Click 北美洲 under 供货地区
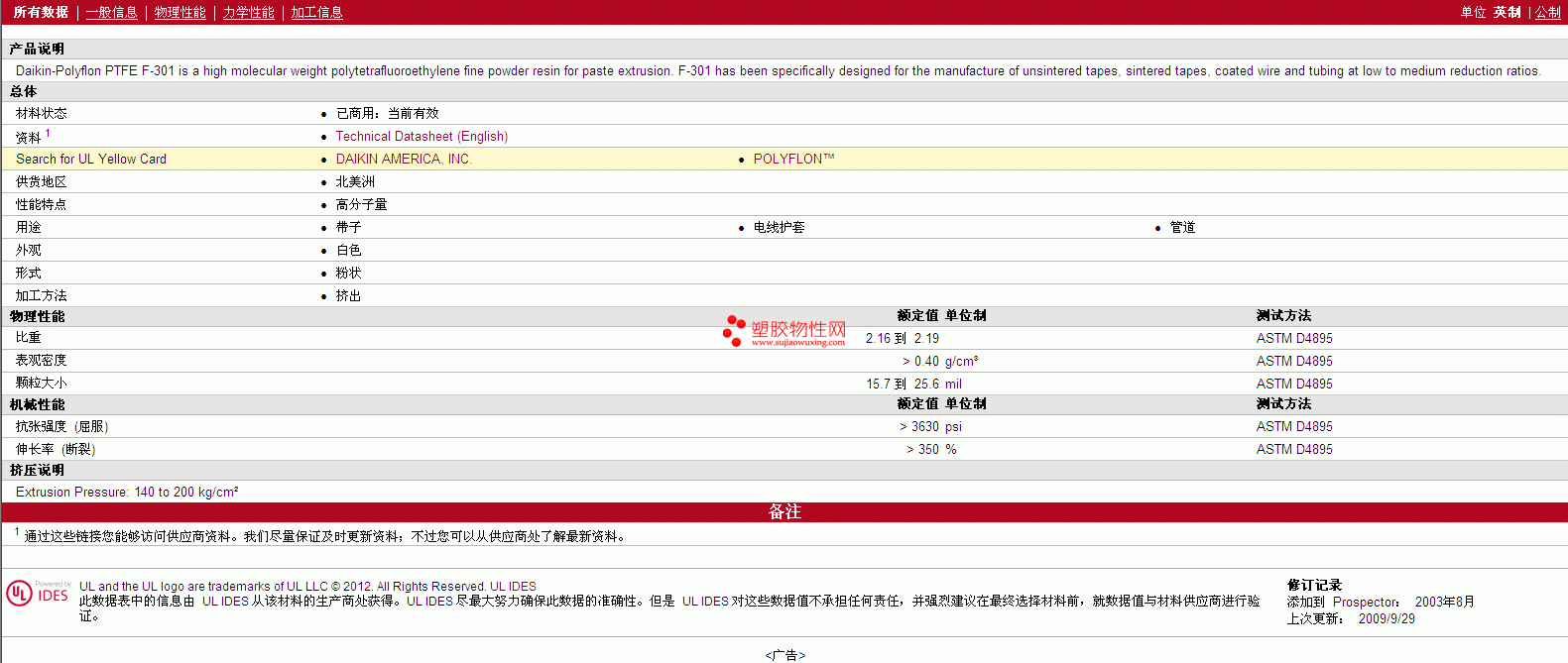The image size is (1568, 663). [x=355, y=181]
